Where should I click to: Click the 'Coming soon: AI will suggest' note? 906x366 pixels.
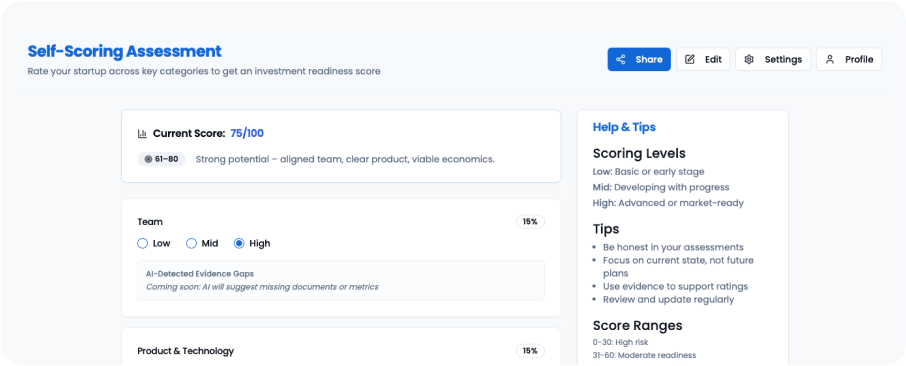[x=262, y=287]
